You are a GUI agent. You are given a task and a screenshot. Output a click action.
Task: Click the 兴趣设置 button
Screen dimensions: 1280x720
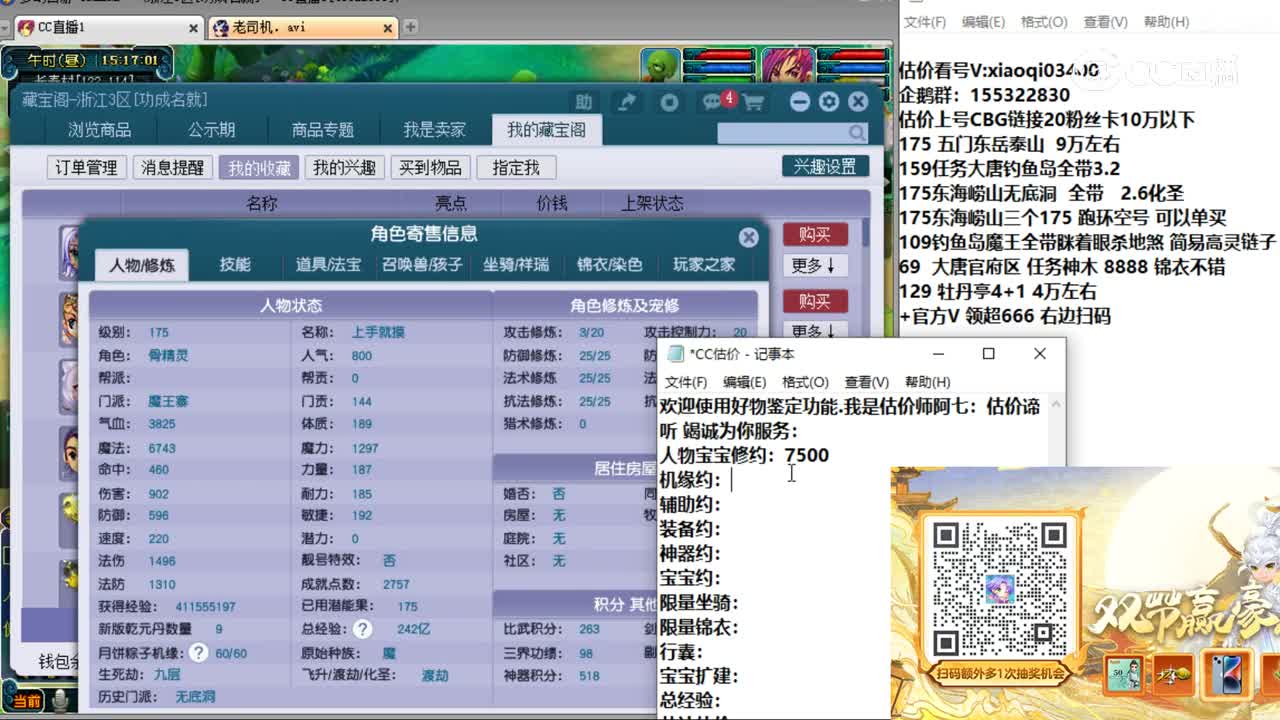(x=825, y=166)
